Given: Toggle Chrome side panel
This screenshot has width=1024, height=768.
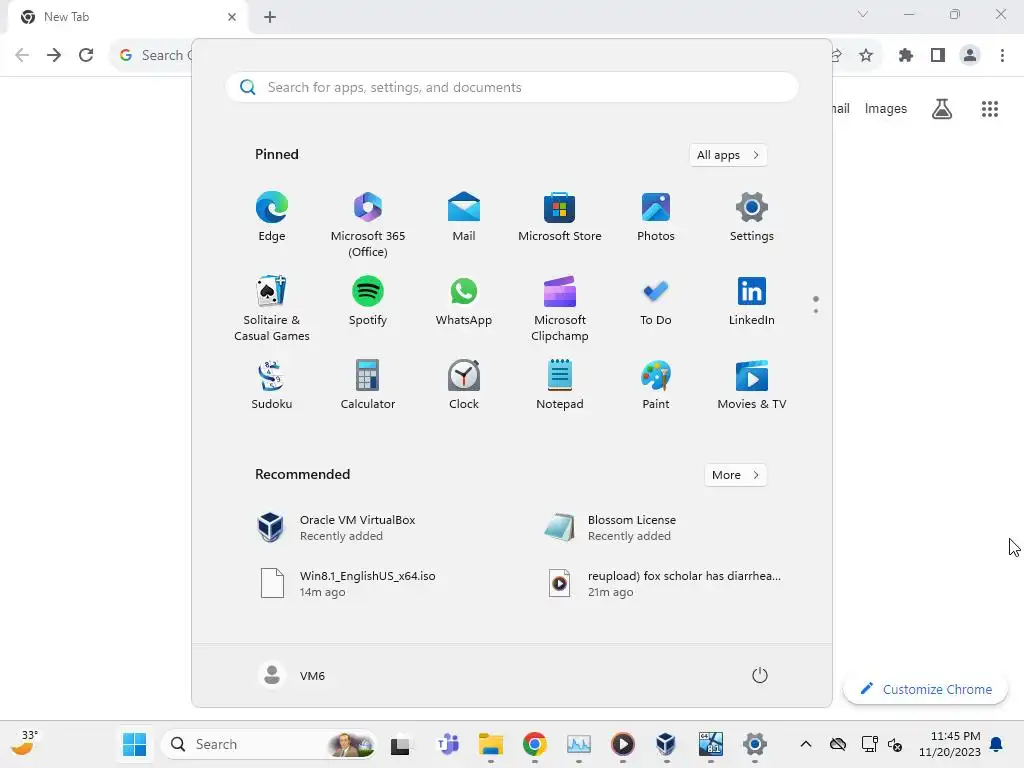Looking at the screenshot, I should click(938, 56).
